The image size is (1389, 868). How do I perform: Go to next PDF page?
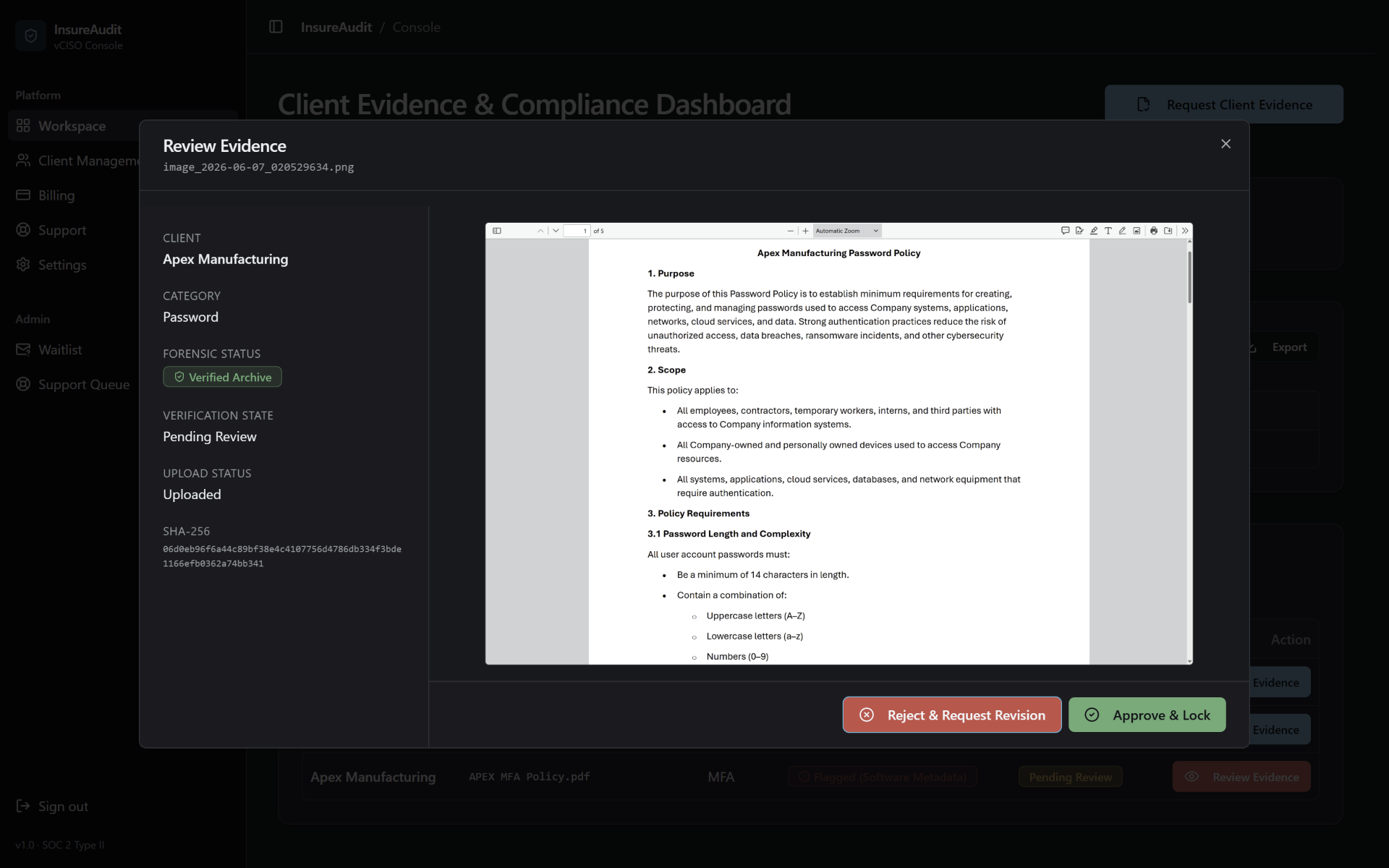[556, 231]
